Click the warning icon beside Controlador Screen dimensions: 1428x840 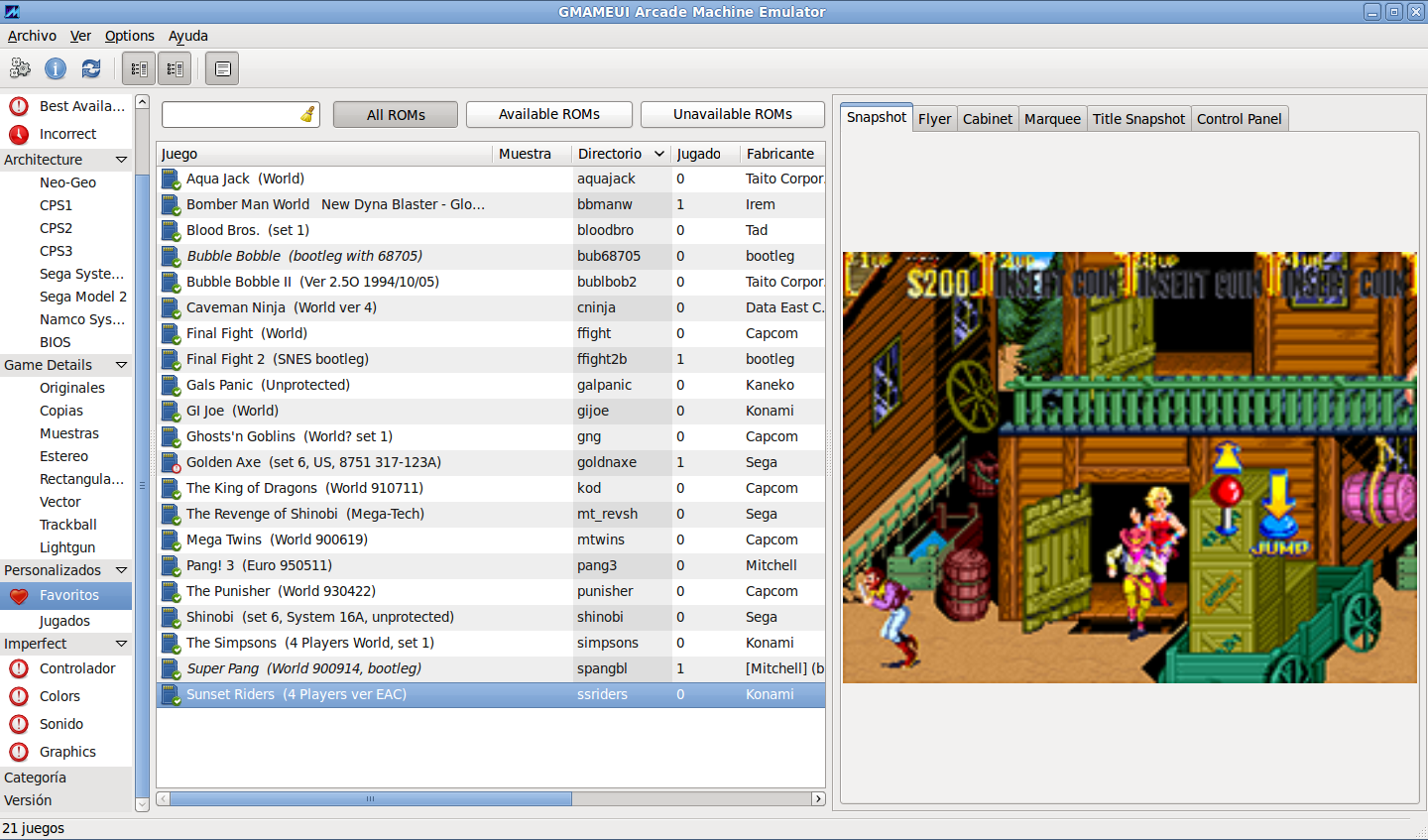coord(19,668)
